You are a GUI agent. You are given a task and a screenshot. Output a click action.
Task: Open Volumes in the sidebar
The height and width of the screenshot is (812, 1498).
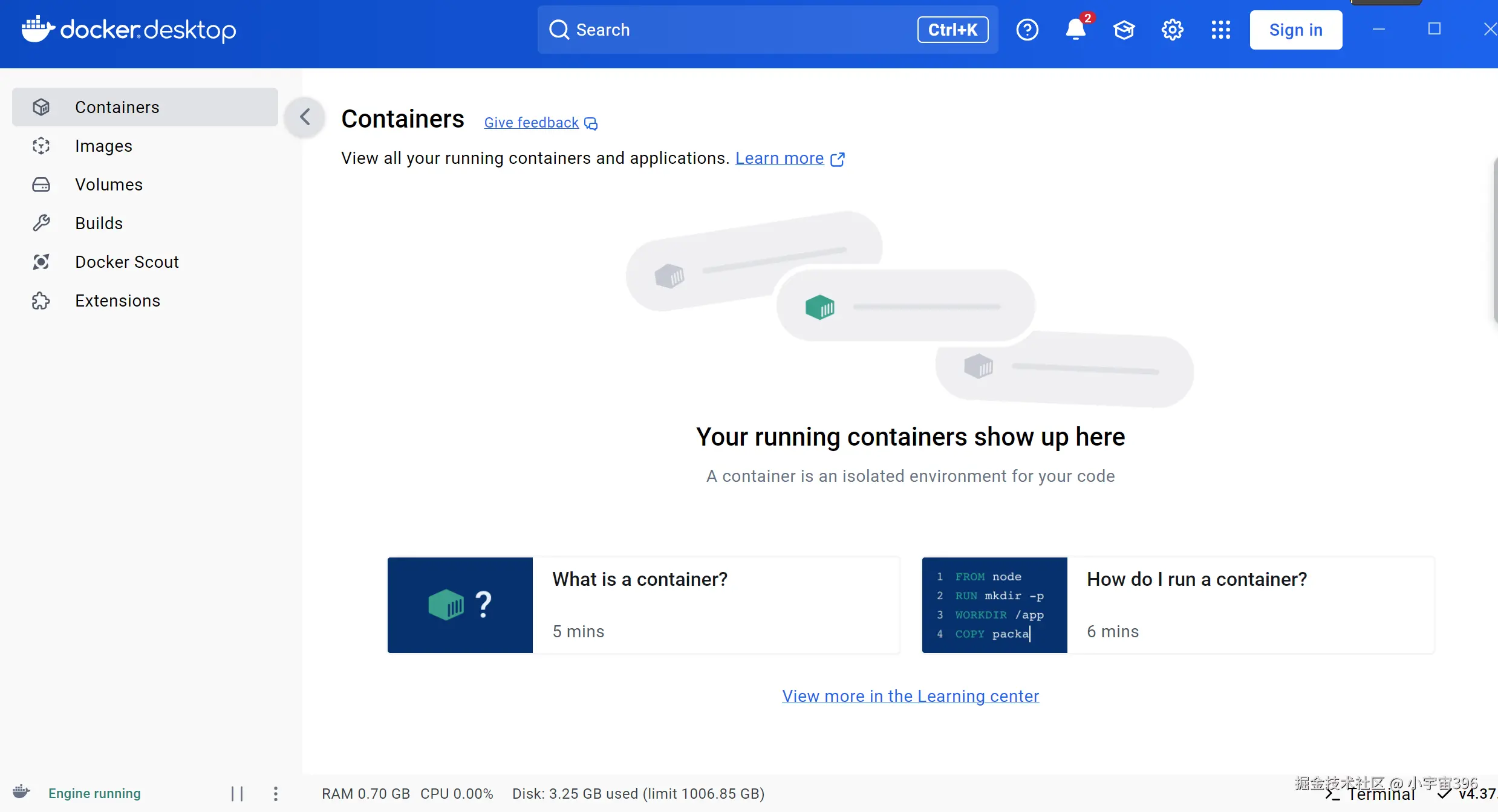click(109, 184)
